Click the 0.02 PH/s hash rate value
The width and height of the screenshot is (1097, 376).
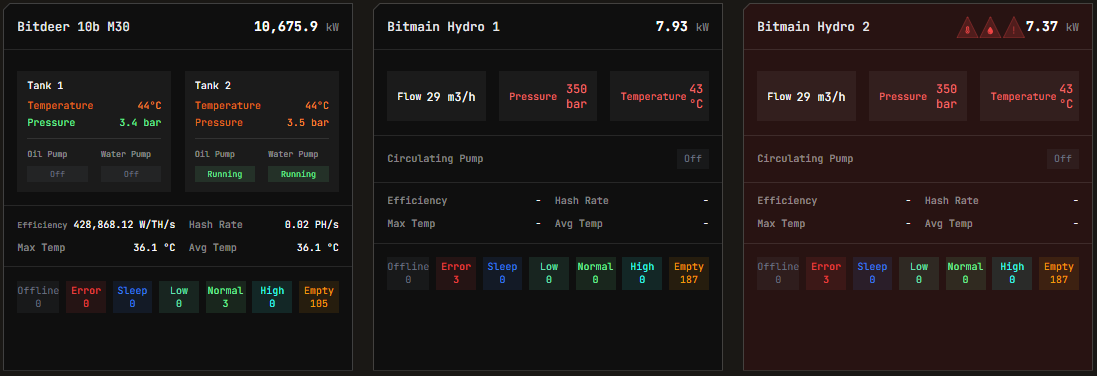tap(311, 225)
